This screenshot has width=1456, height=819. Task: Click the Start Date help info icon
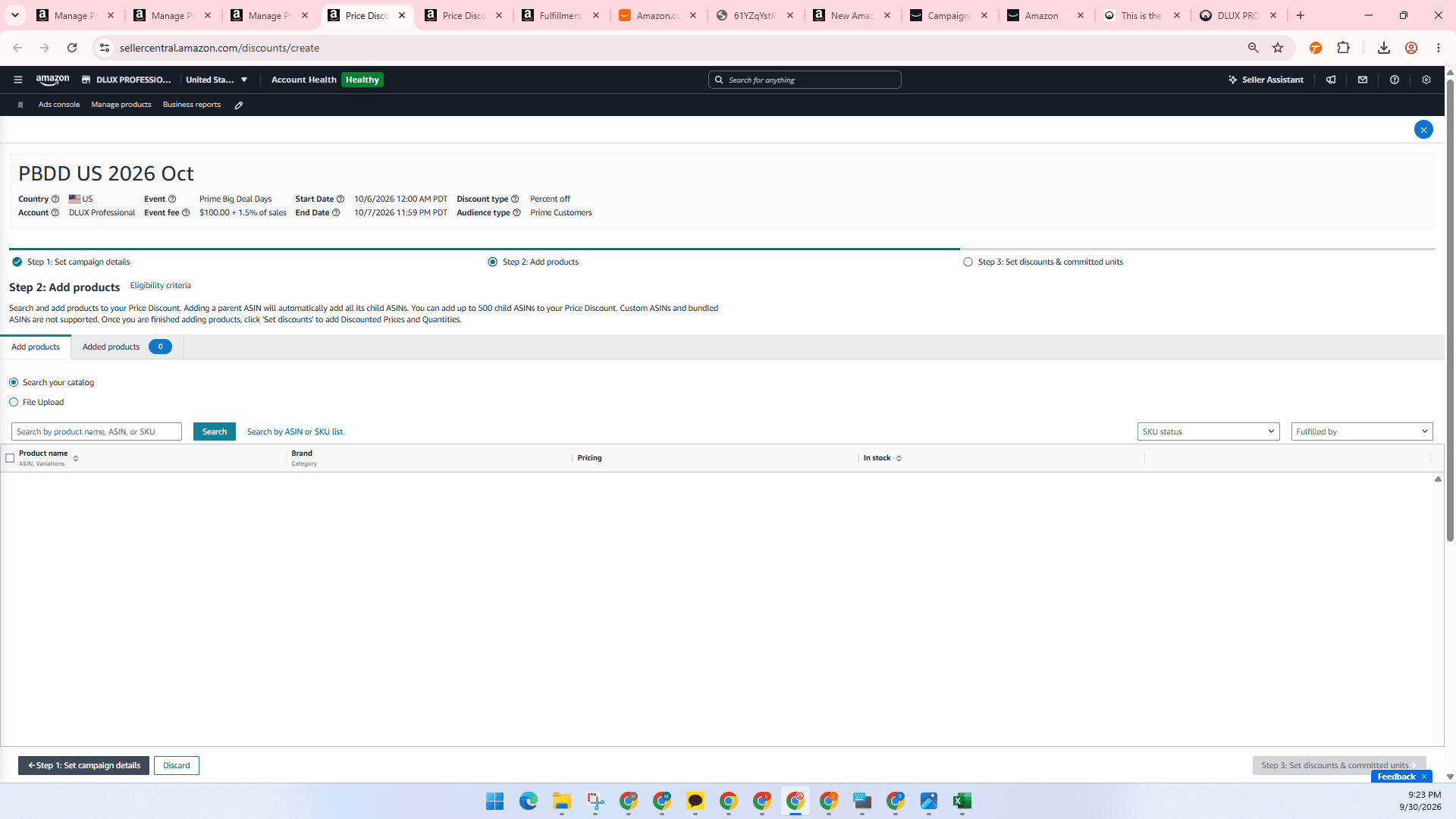tap(340, 199)
